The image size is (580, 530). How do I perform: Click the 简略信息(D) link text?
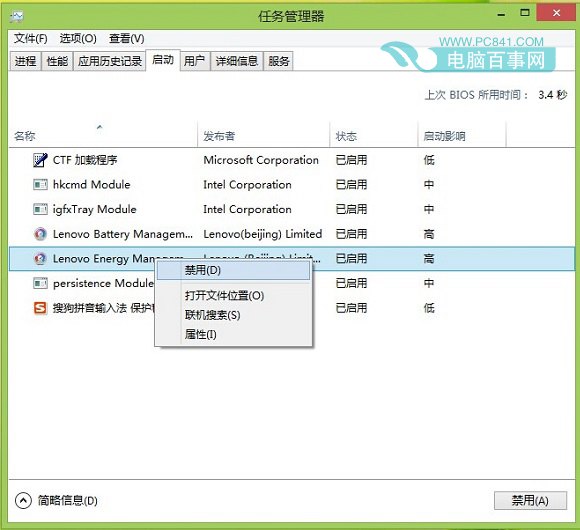click(x=68, y=501)
